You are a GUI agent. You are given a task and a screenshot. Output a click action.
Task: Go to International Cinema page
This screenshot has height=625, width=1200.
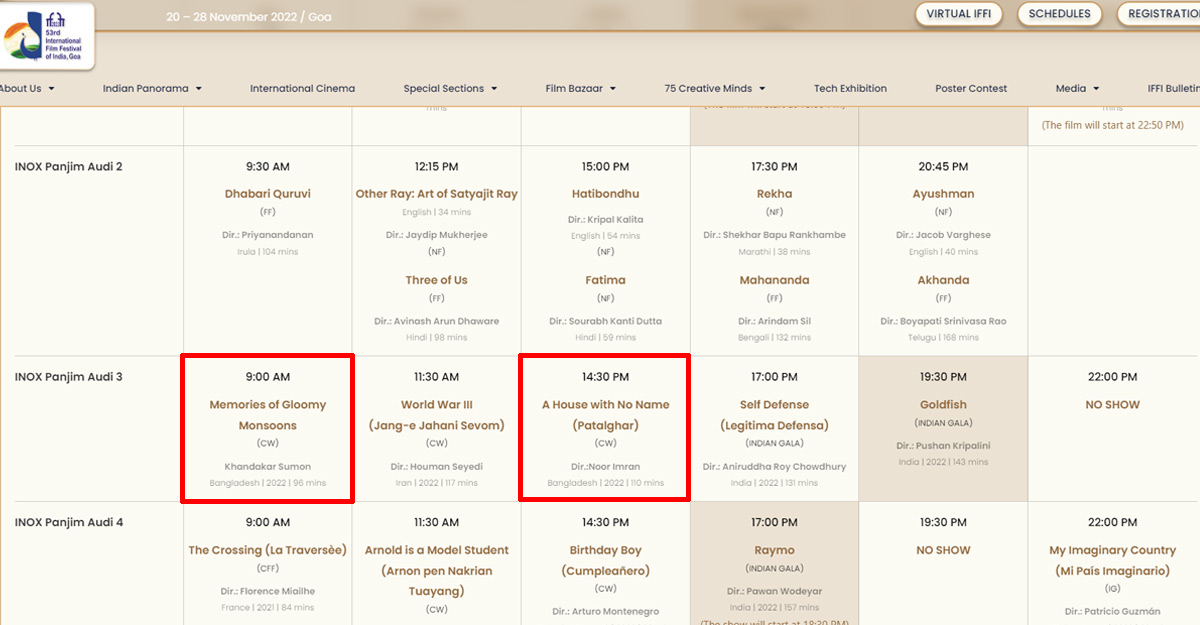point(302,88)
